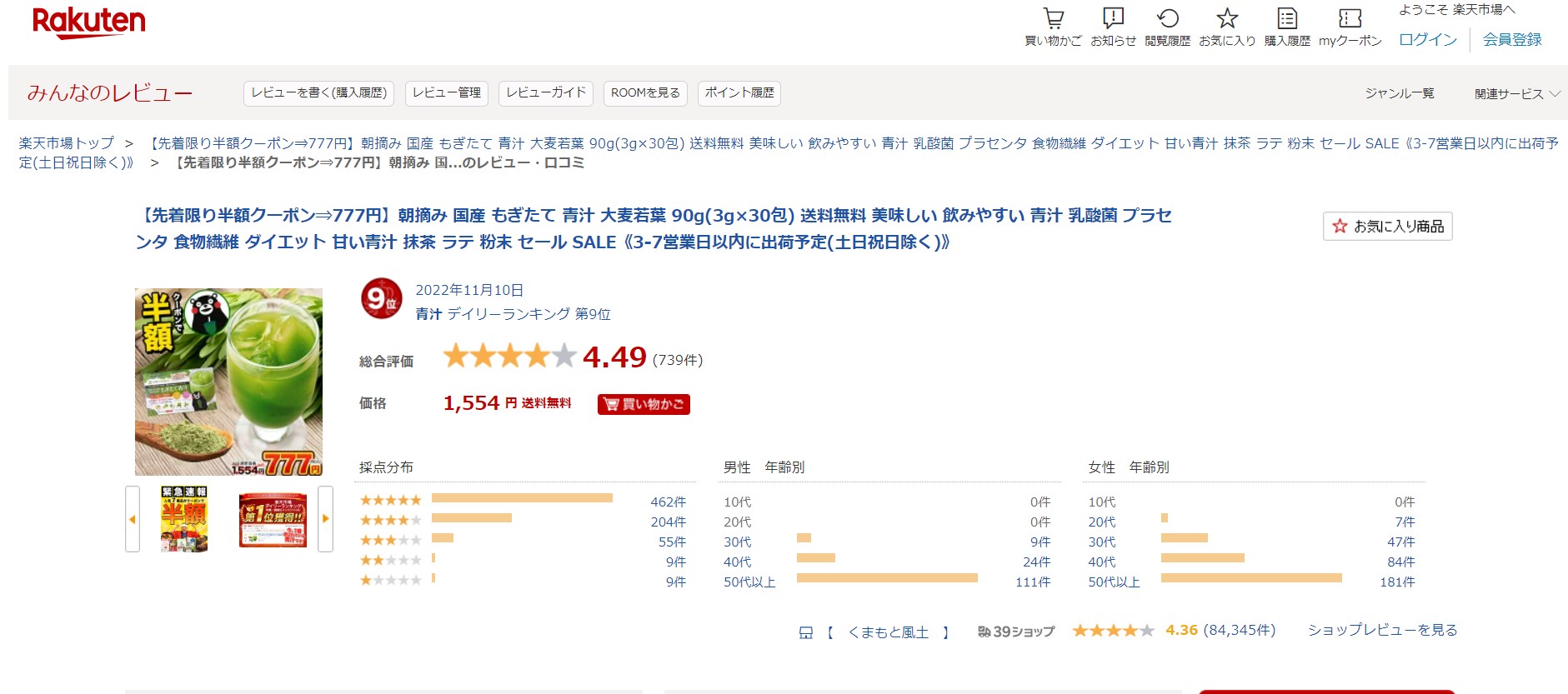Open レビュー管理

pos(446,92)
